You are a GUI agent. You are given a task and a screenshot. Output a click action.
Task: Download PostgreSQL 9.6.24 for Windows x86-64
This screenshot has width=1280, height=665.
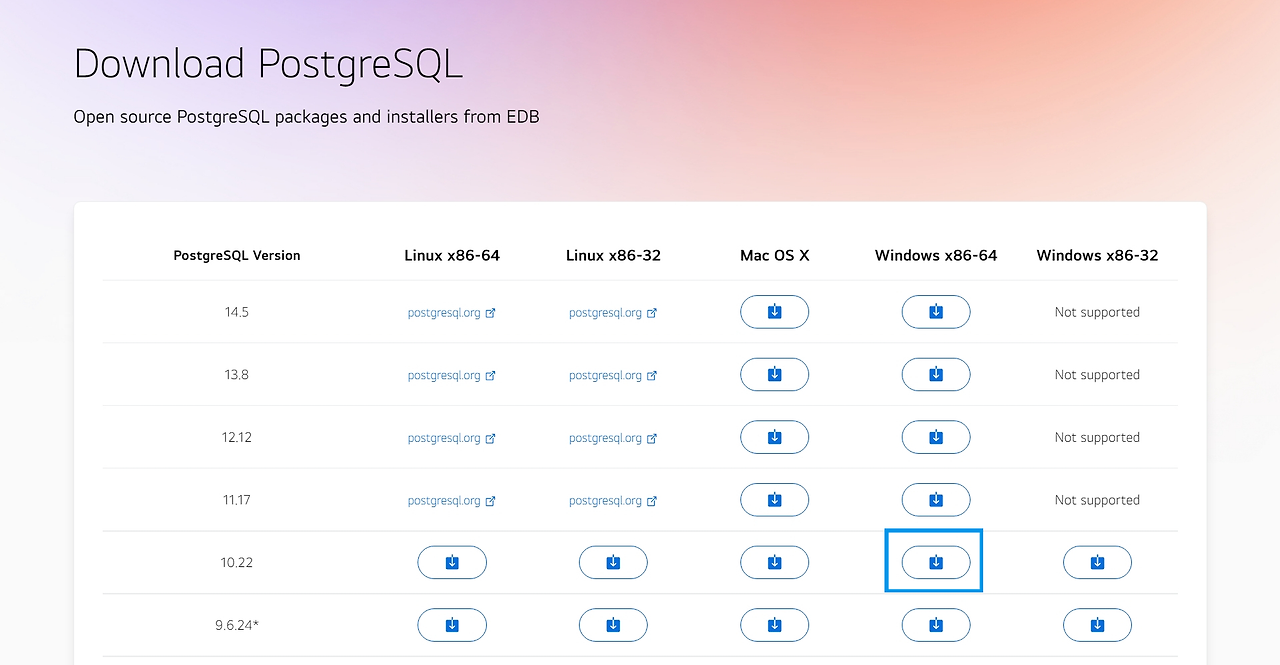pos(936,625)
